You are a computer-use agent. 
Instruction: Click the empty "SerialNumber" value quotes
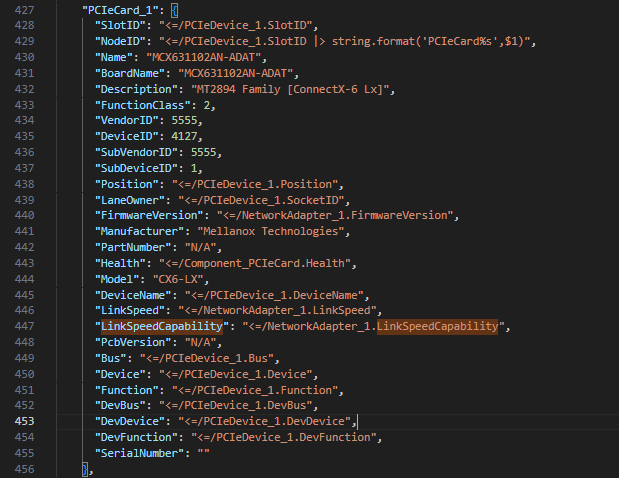(203, 454)
